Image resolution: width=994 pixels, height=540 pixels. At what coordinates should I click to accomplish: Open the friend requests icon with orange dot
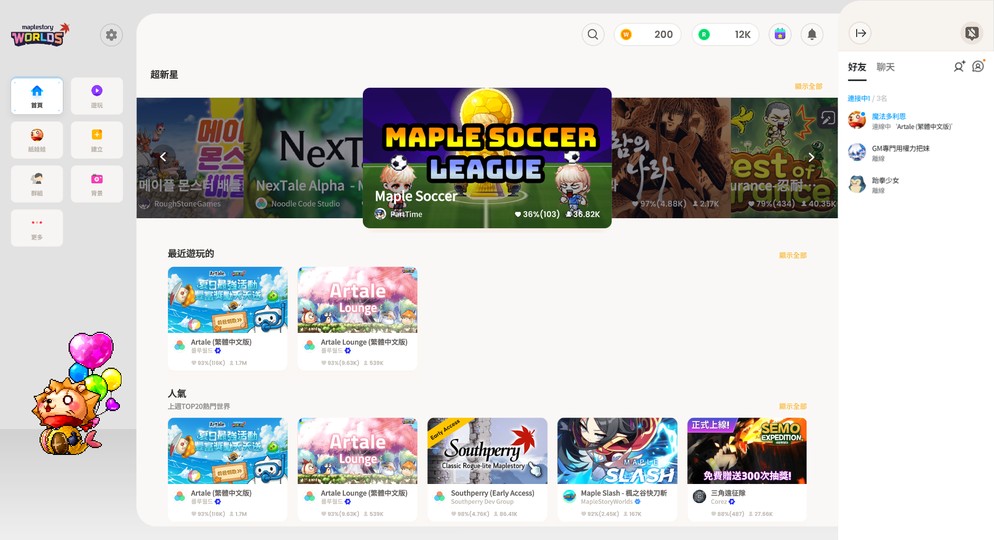click(x=978, y=67)
